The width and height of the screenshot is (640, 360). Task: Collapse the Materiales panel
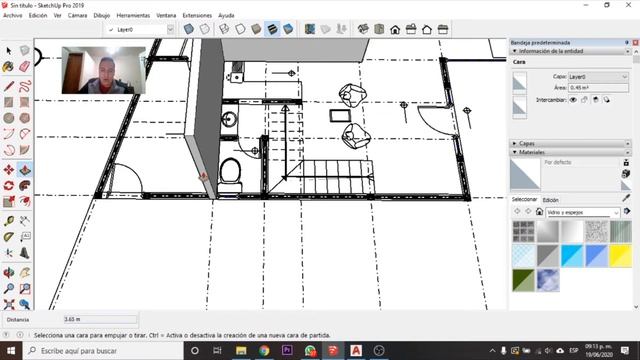pos(514,152)
